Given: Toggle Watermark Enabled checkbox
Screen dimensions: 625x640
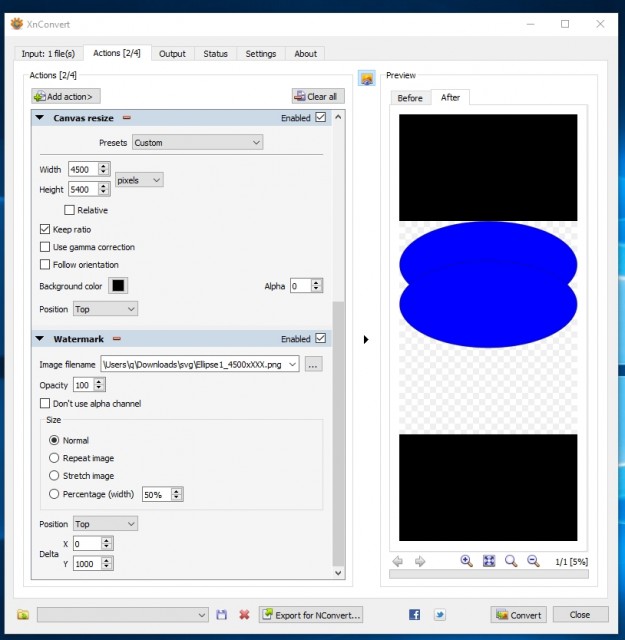Looking at the screenshot, I should point(321,338).
